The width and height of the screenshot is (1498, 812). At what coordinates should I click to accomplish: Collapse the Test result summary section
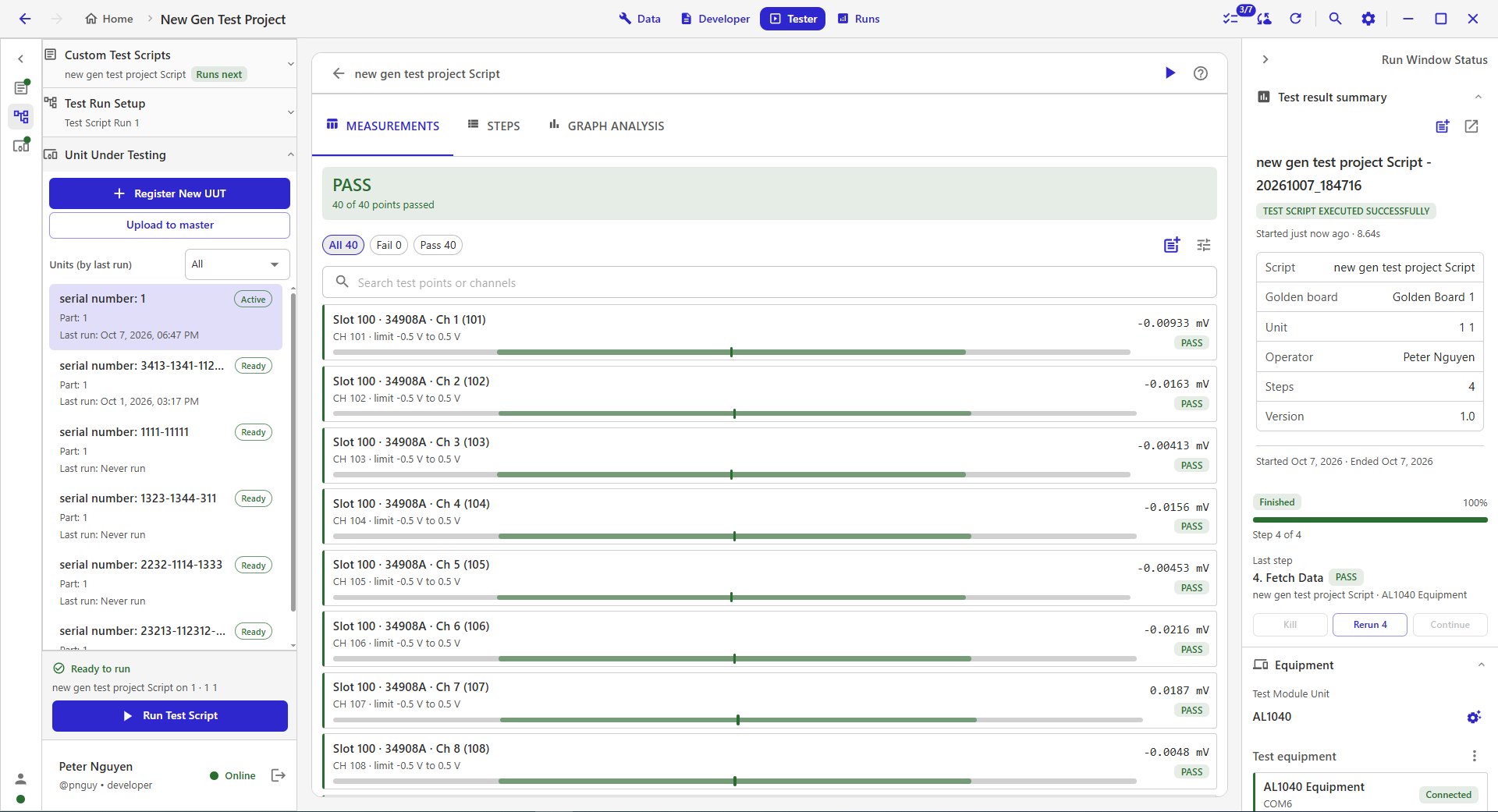pyautogui.click(x=1478, y=97)
